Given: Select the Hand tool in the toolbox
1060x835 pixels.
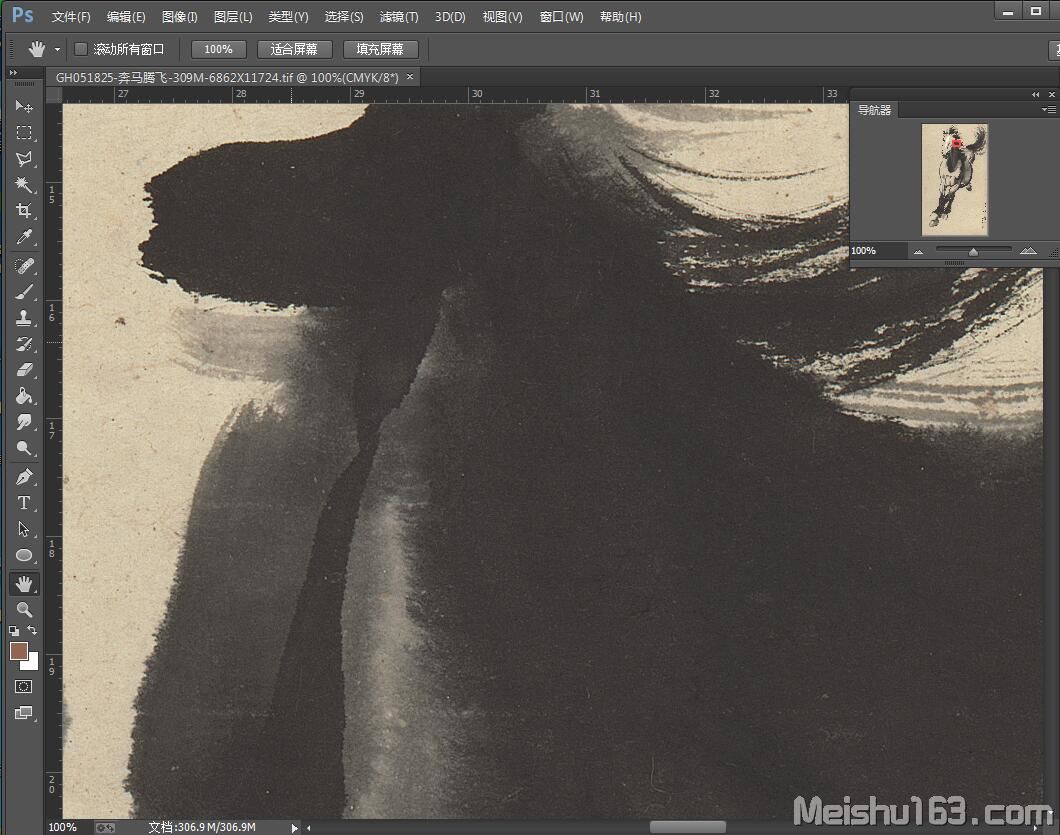Looking at the screenshot, I should [24, 583].
